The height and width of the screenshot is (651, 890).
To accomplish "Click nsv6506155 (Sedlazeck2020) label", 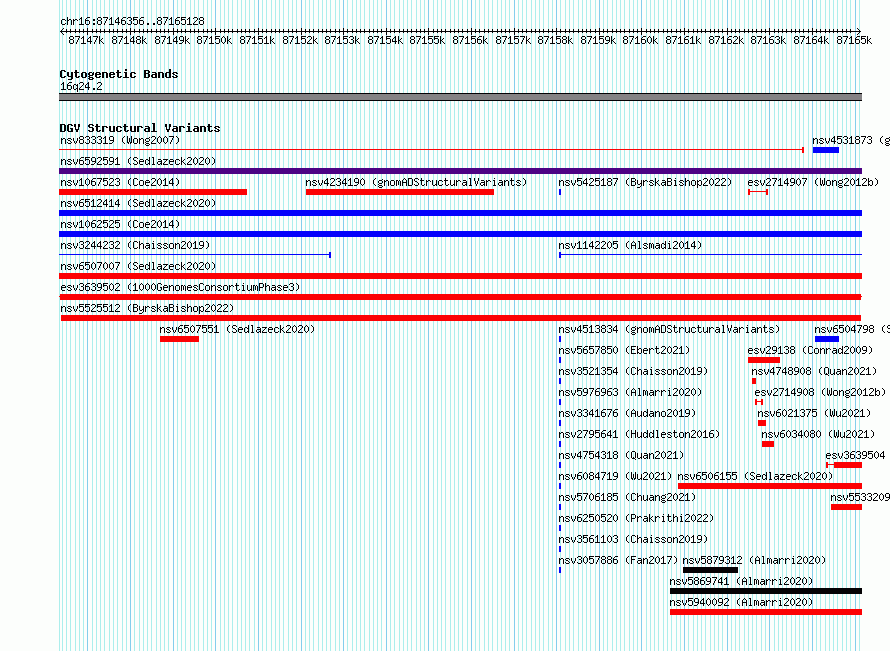I will click(755, 476).
